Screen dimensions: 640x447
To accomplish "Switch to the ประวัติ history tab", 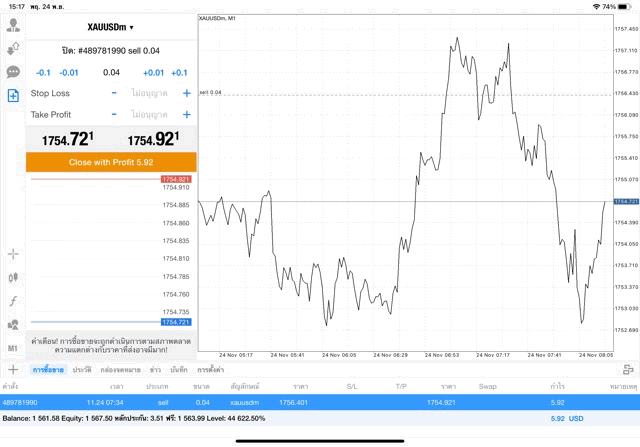I will 81,370.
